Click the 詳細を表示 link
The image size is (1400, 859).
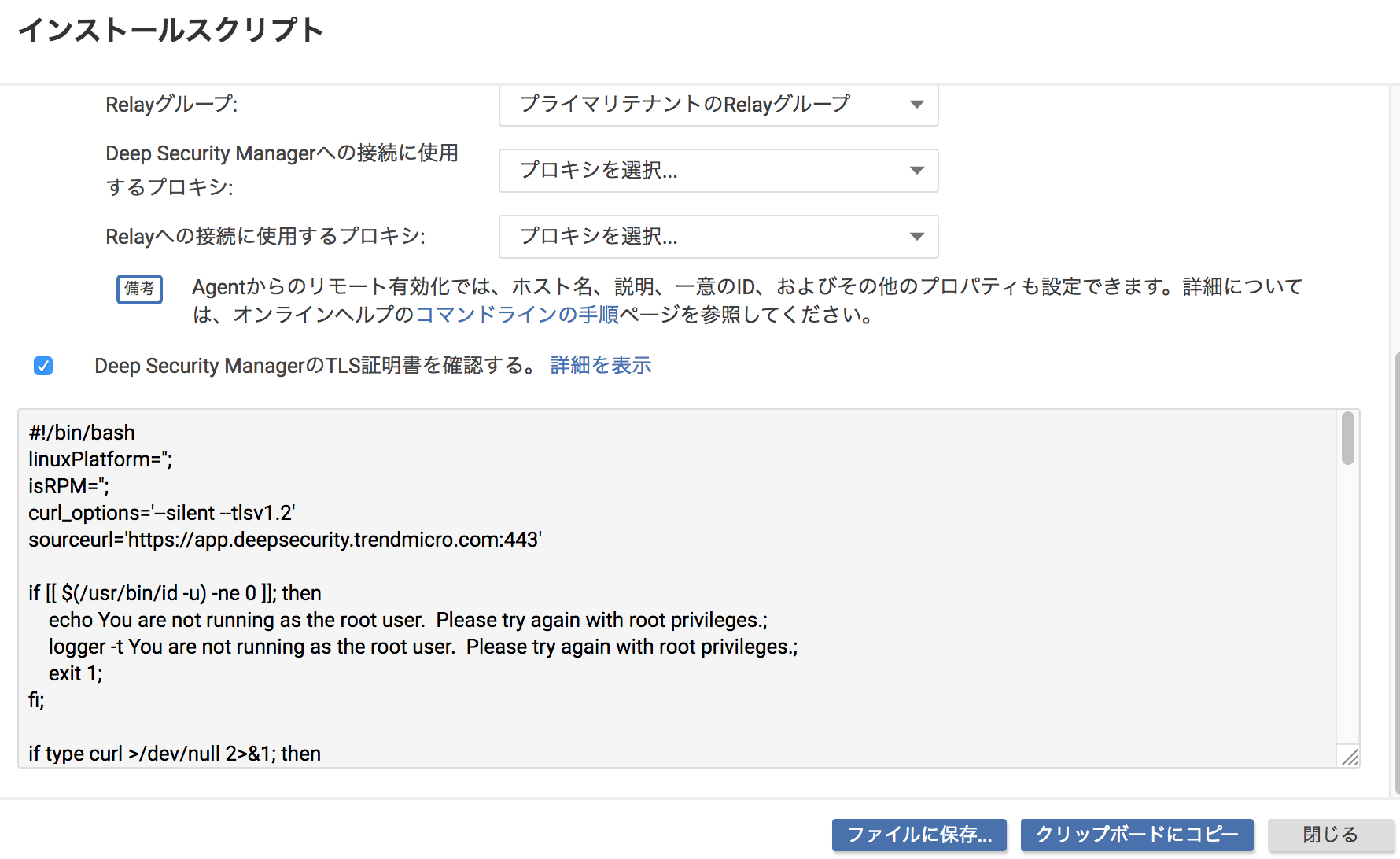pos(601,366)
